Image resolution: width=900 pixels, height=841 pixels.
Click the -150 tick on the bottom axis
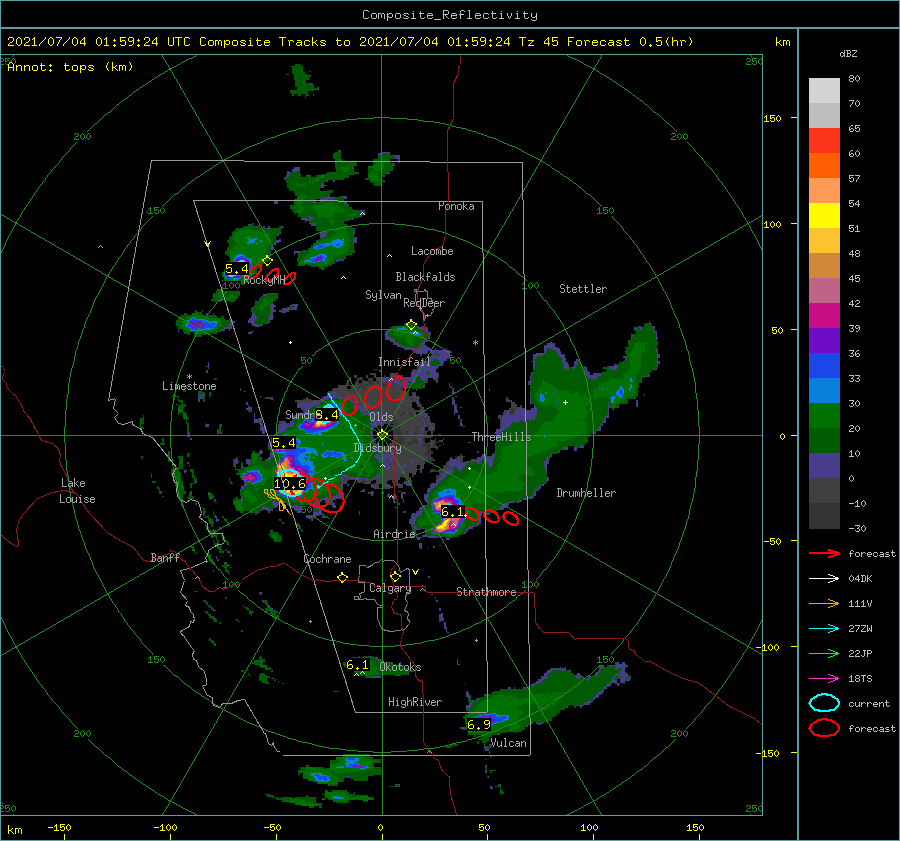(59, 828)
